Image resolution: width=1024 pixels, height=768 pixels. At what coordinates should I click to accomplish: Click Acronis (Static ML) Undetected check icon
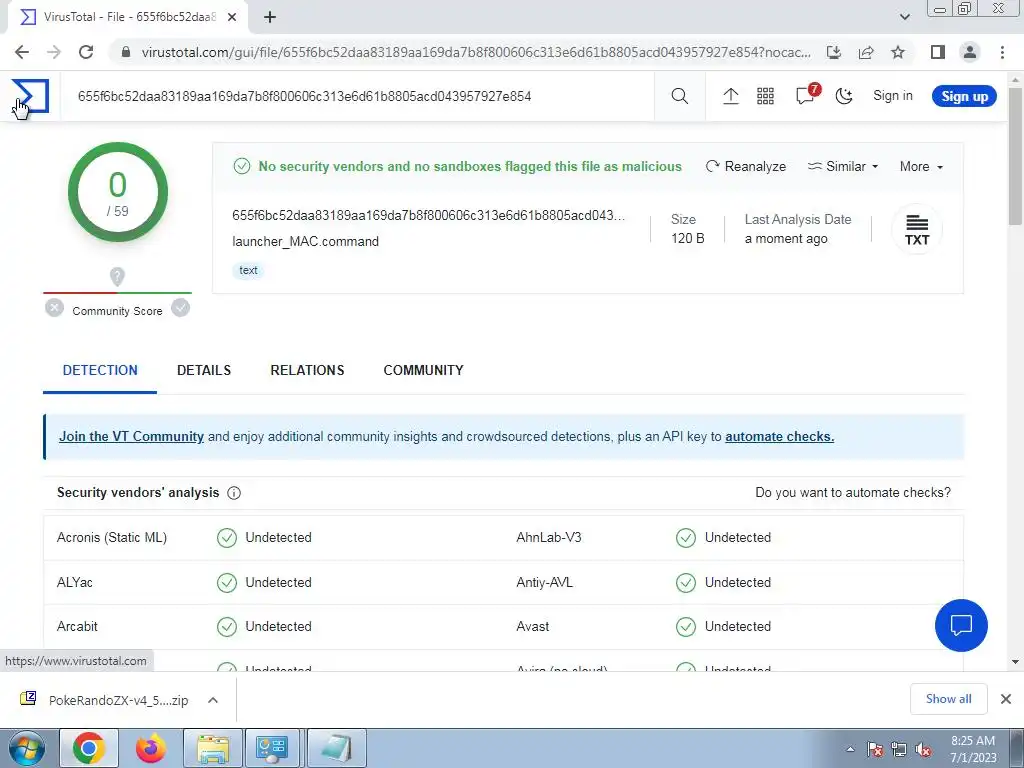[x=227, y=537]
